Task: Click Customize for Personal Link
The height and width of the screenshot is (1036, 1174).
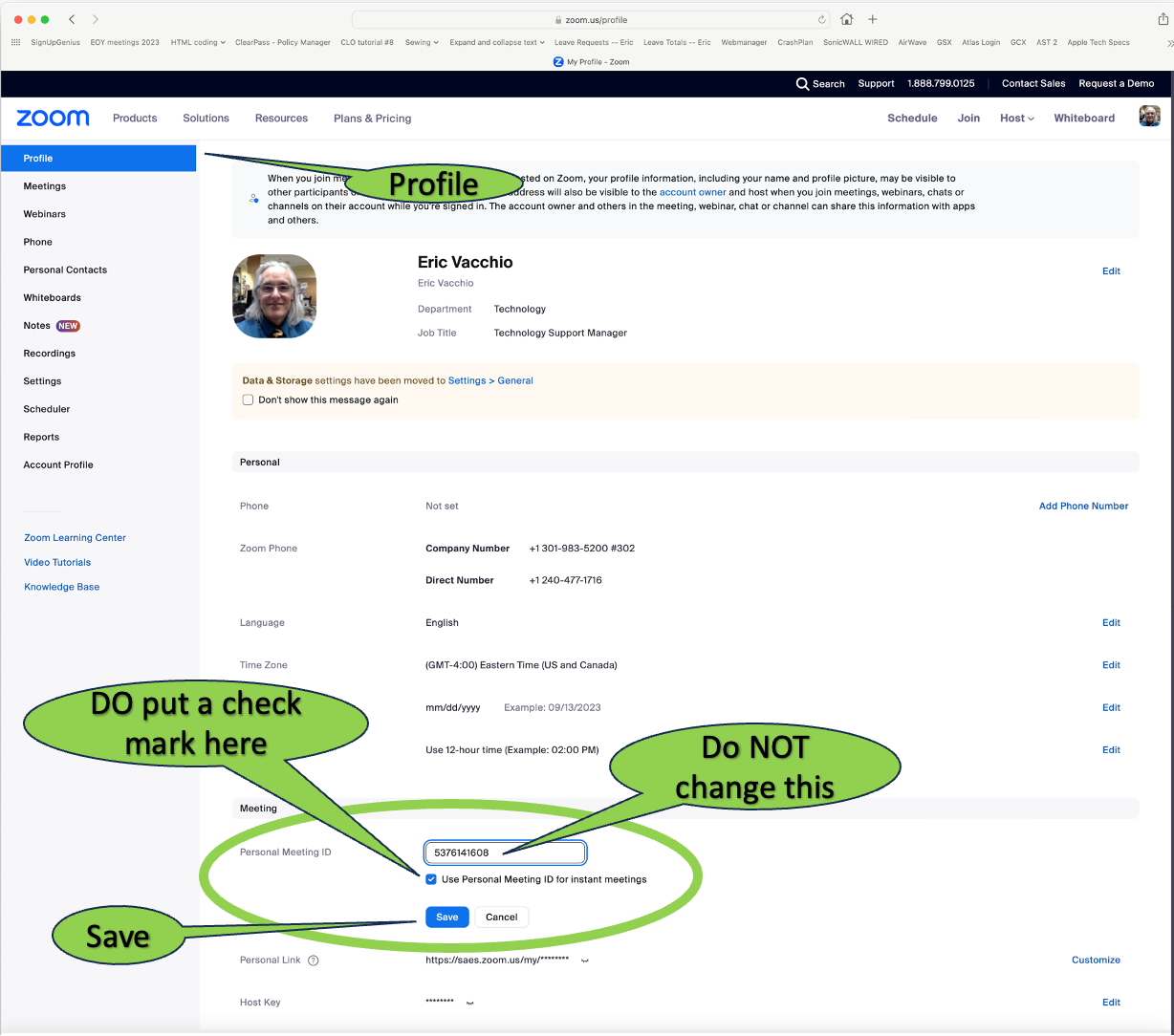Action: [x=1096, y=960]
